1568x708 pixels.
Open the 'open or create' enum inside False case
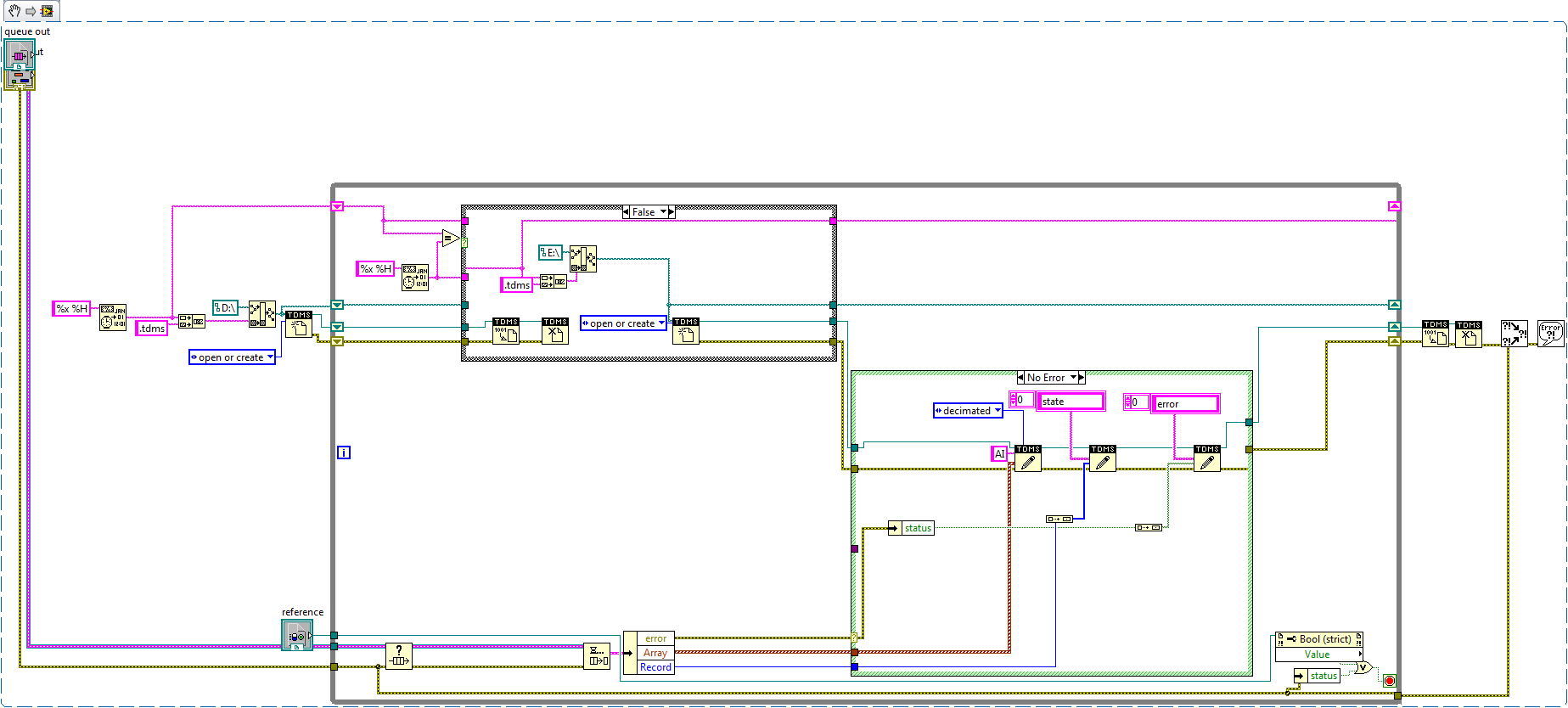coord(623,323)
